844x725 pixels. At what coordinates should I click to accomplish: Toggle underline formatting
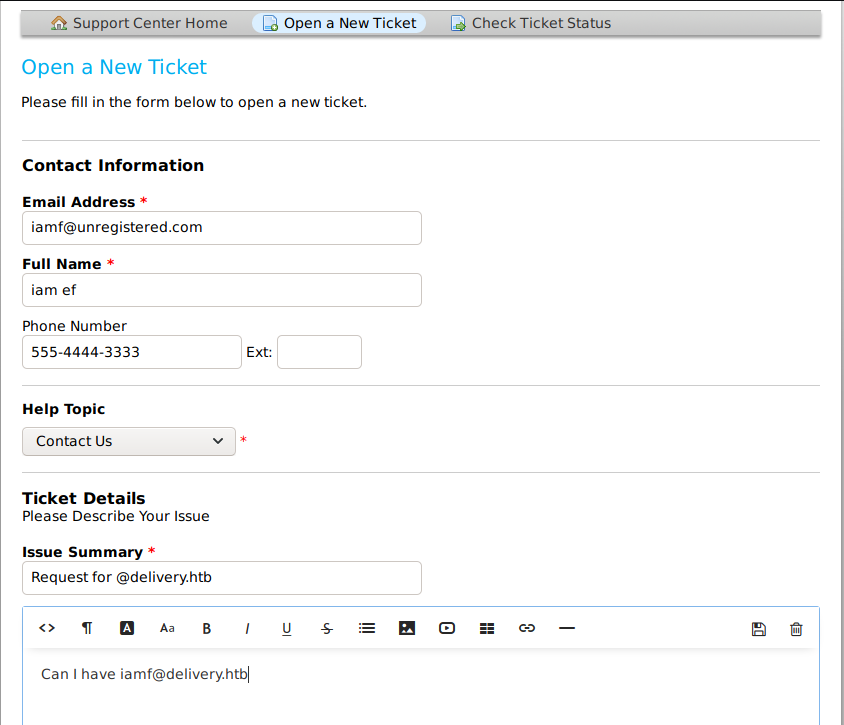coord(287,628)
